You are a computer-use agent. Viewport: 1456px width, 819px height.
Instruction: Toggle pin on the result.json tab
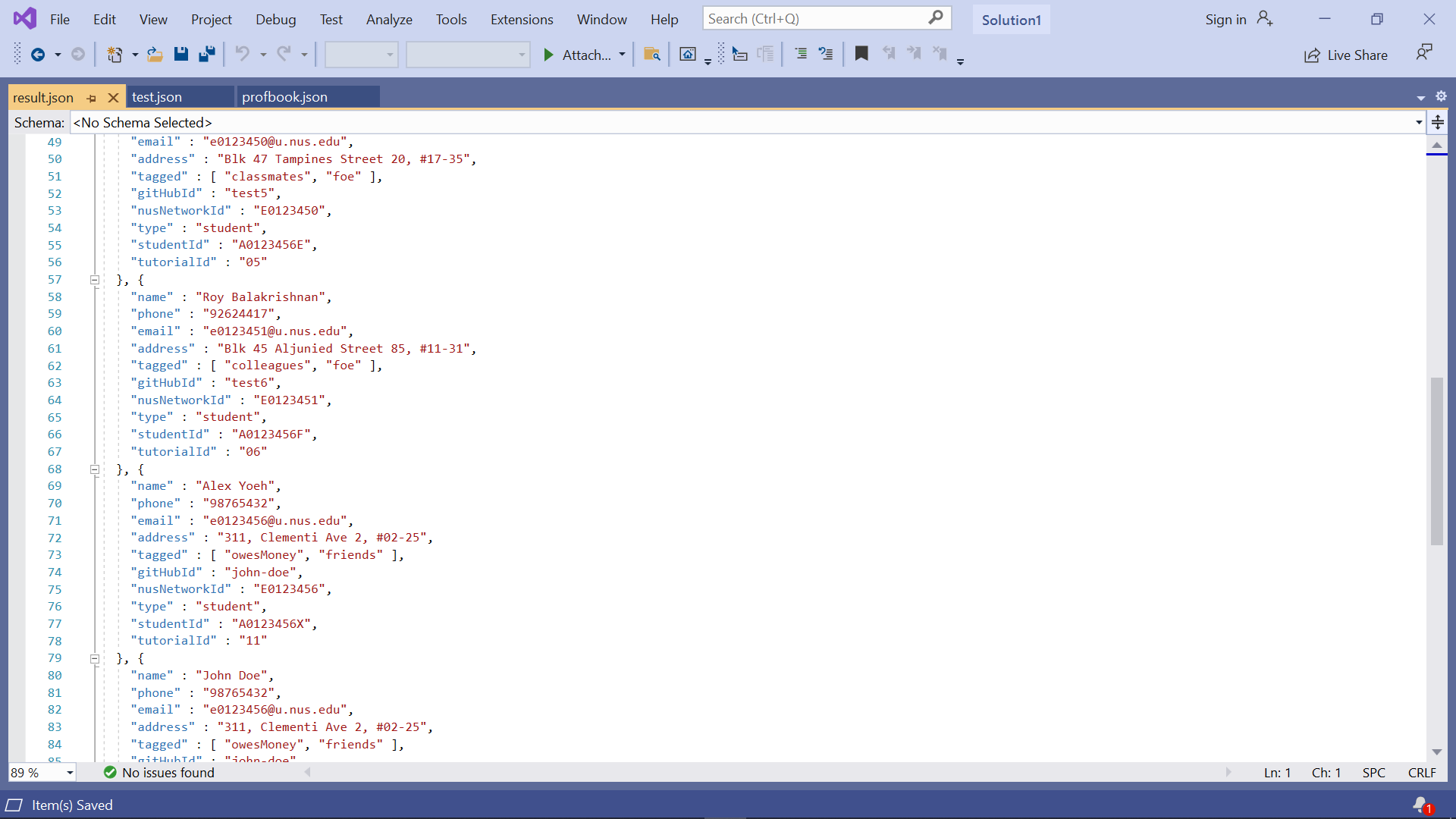coord(92,98)
